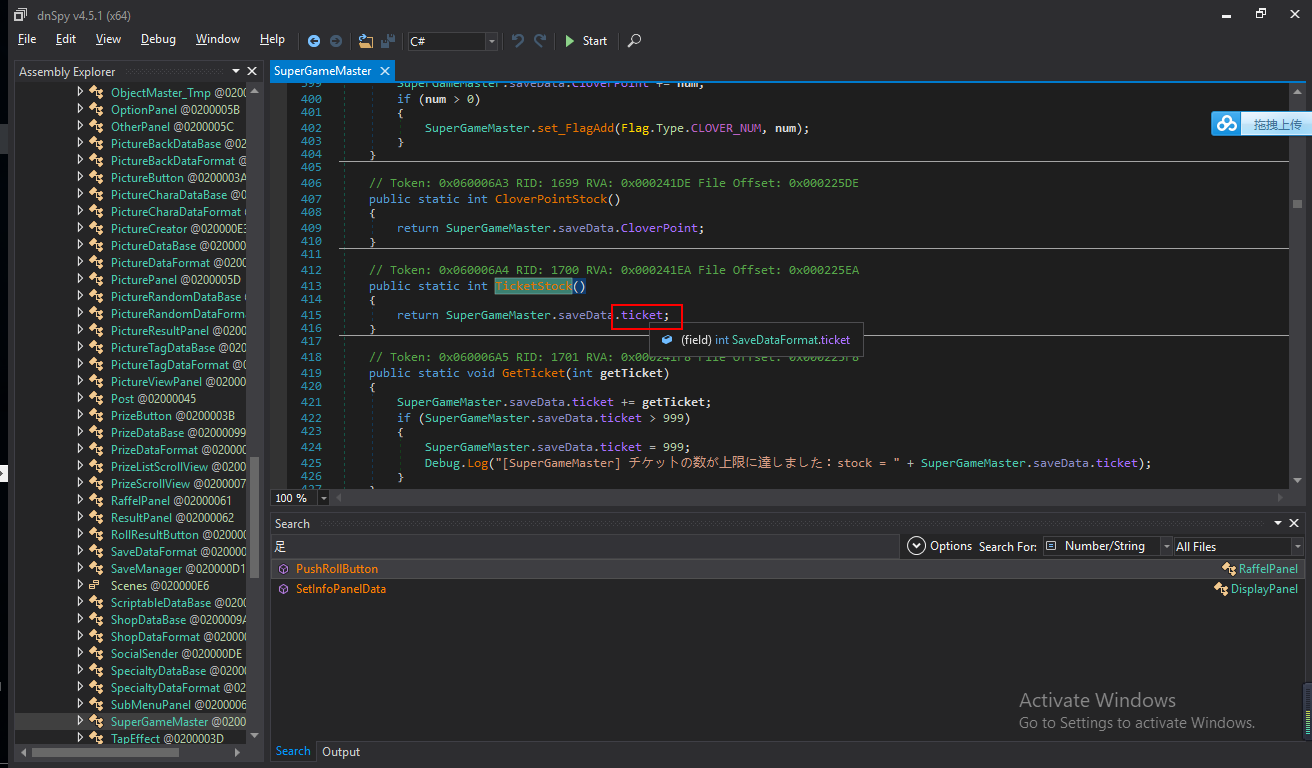Switch to the Search bottom tab
The width and height of the screenshot is (1312, 768).
tap(293, 751)
